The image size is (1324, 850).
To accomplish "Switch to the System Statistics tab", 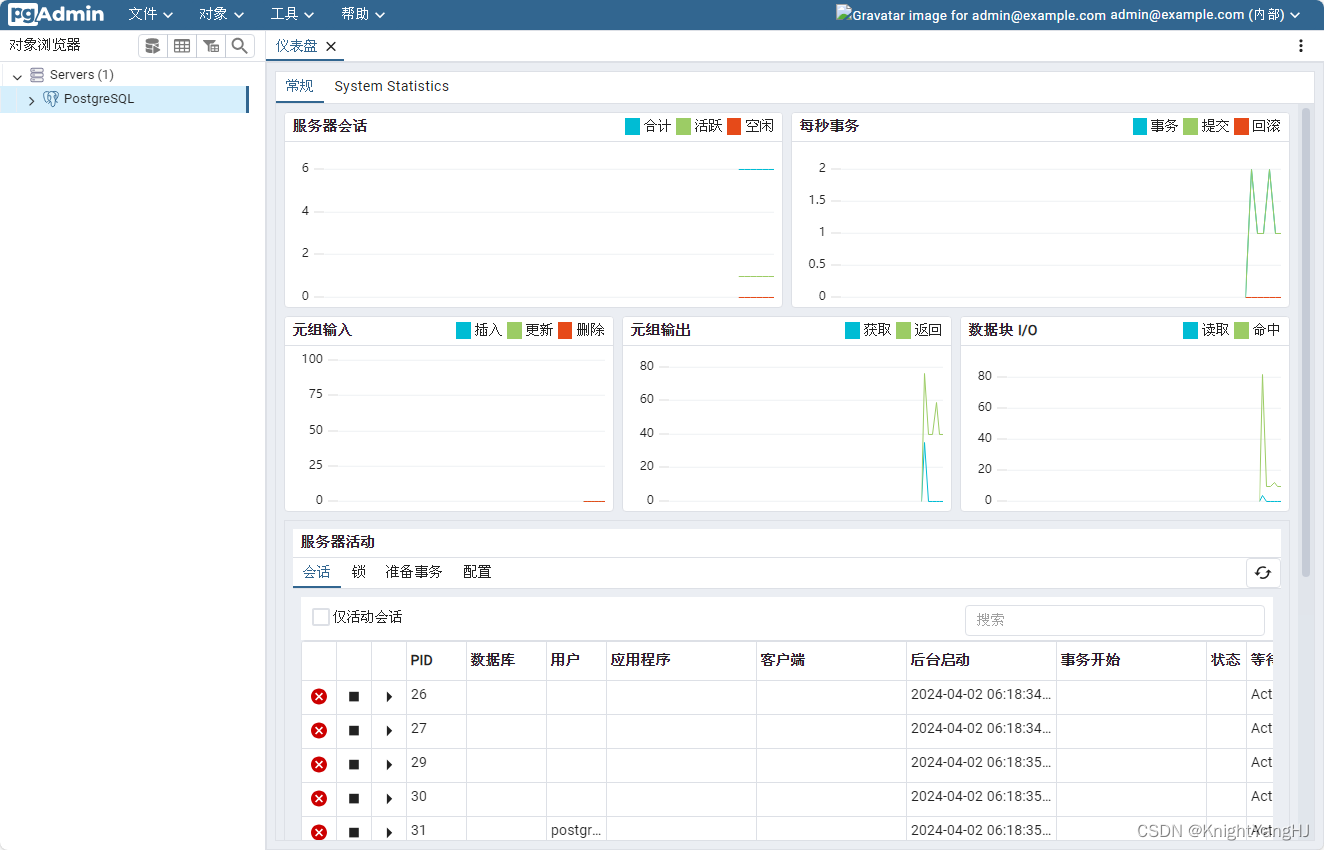I will coord(392,86).
